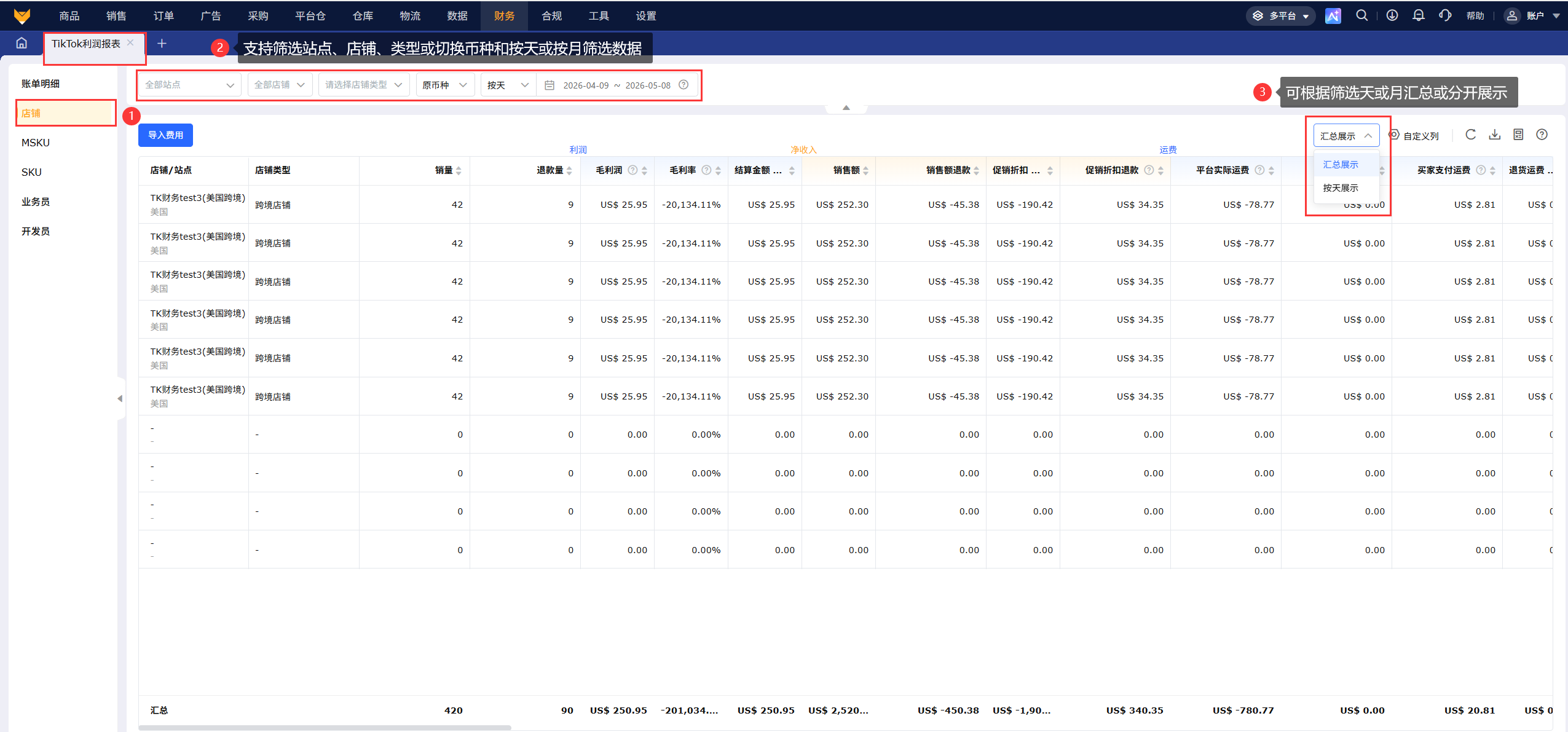Screen dimensions: 1568x732
Task: Click the orange fox logo
Action: [22, 16]
